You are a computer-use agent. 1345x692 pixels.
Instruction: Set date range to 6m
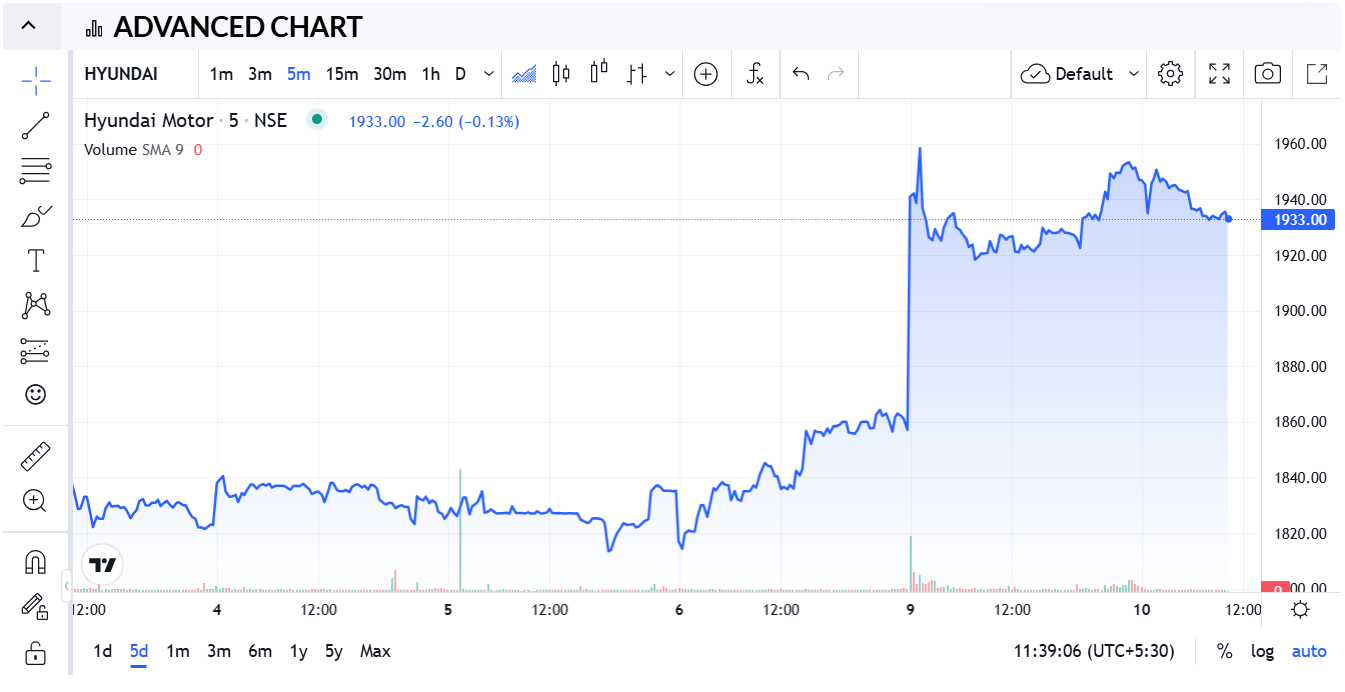tap(260, 652)
